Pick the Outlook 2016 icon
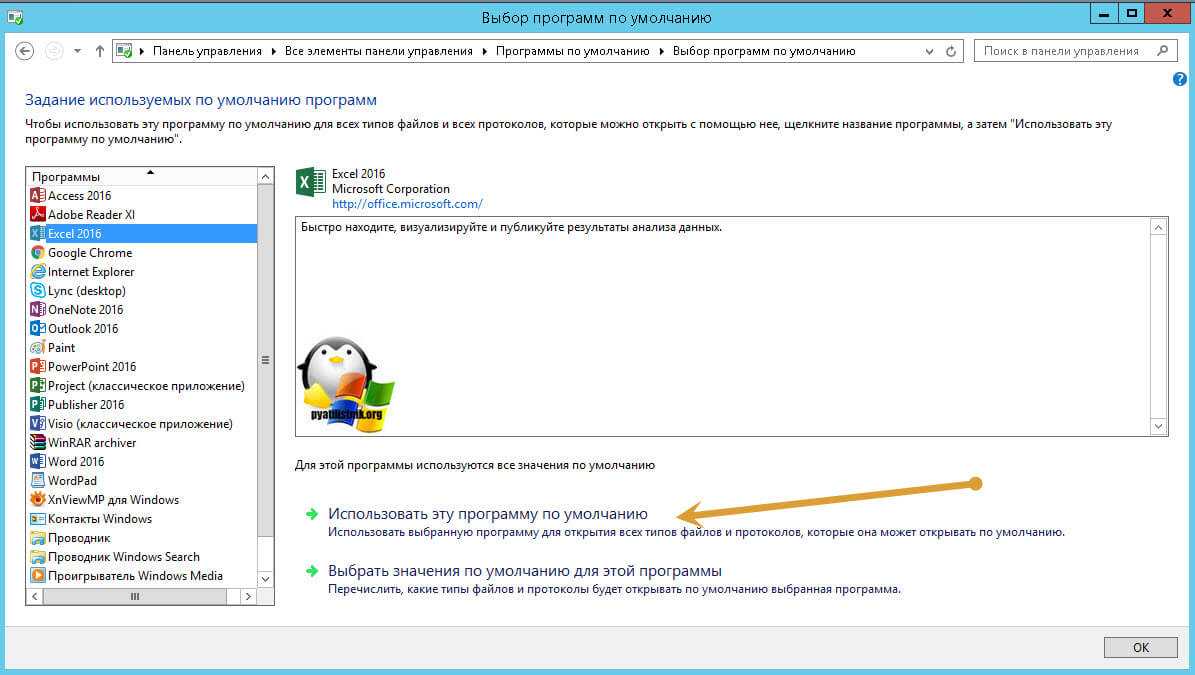This screenshot has width=1195, height=675. (x=38, y=329)
